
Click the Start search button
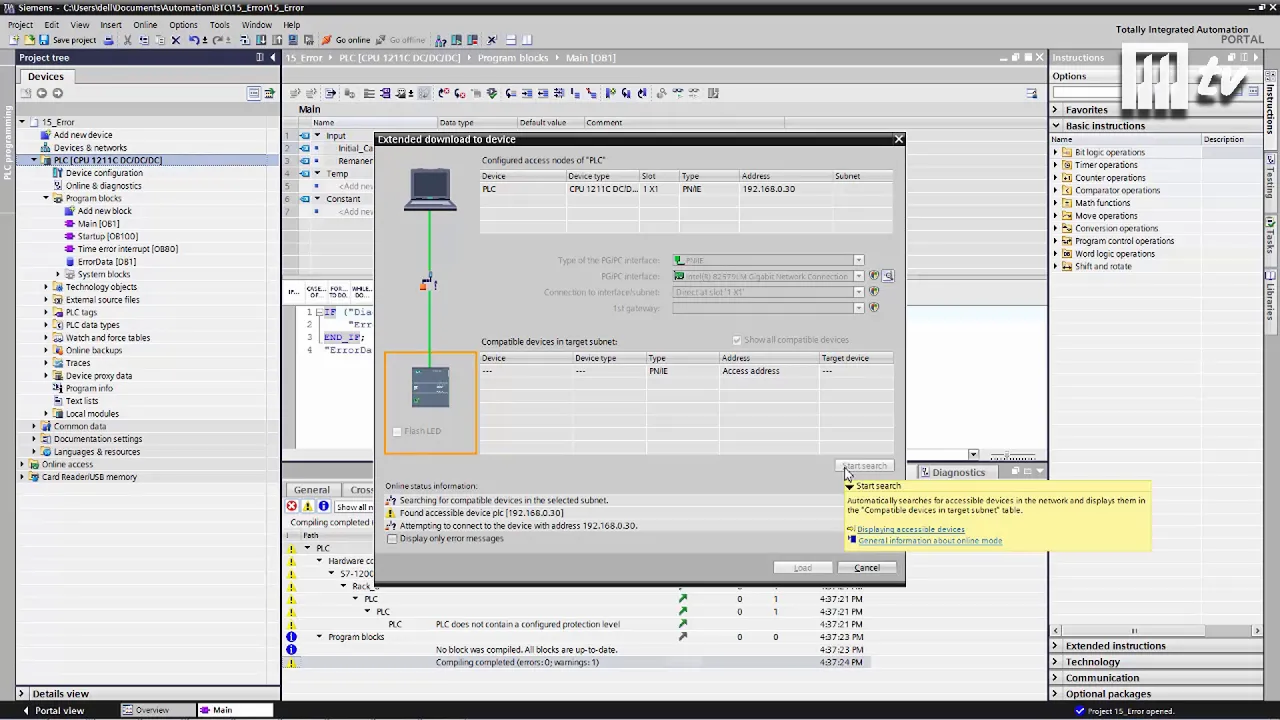(865, 466)
